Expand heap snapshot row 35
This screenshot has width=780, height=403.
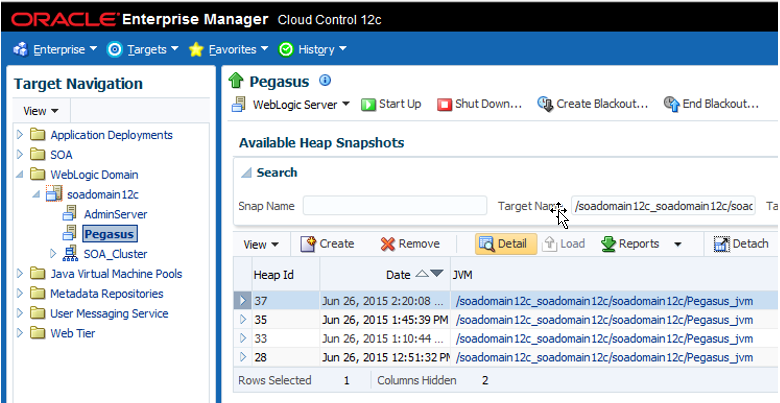[x=243, y=319]
